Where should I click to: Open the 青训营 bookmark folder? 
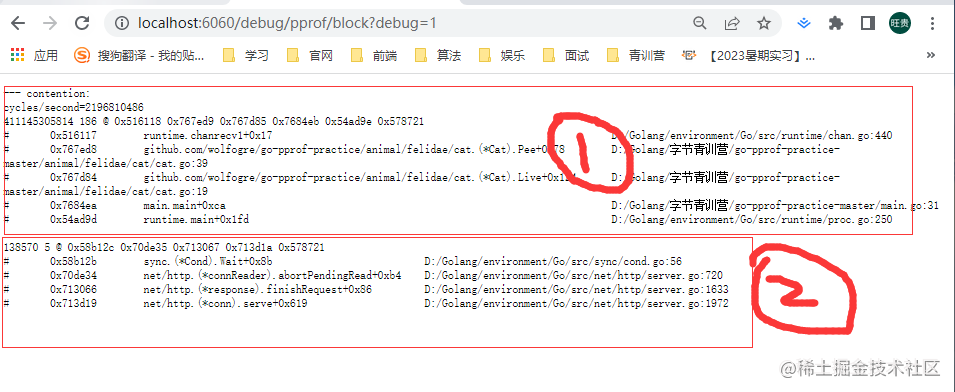(x=636, y=56)
